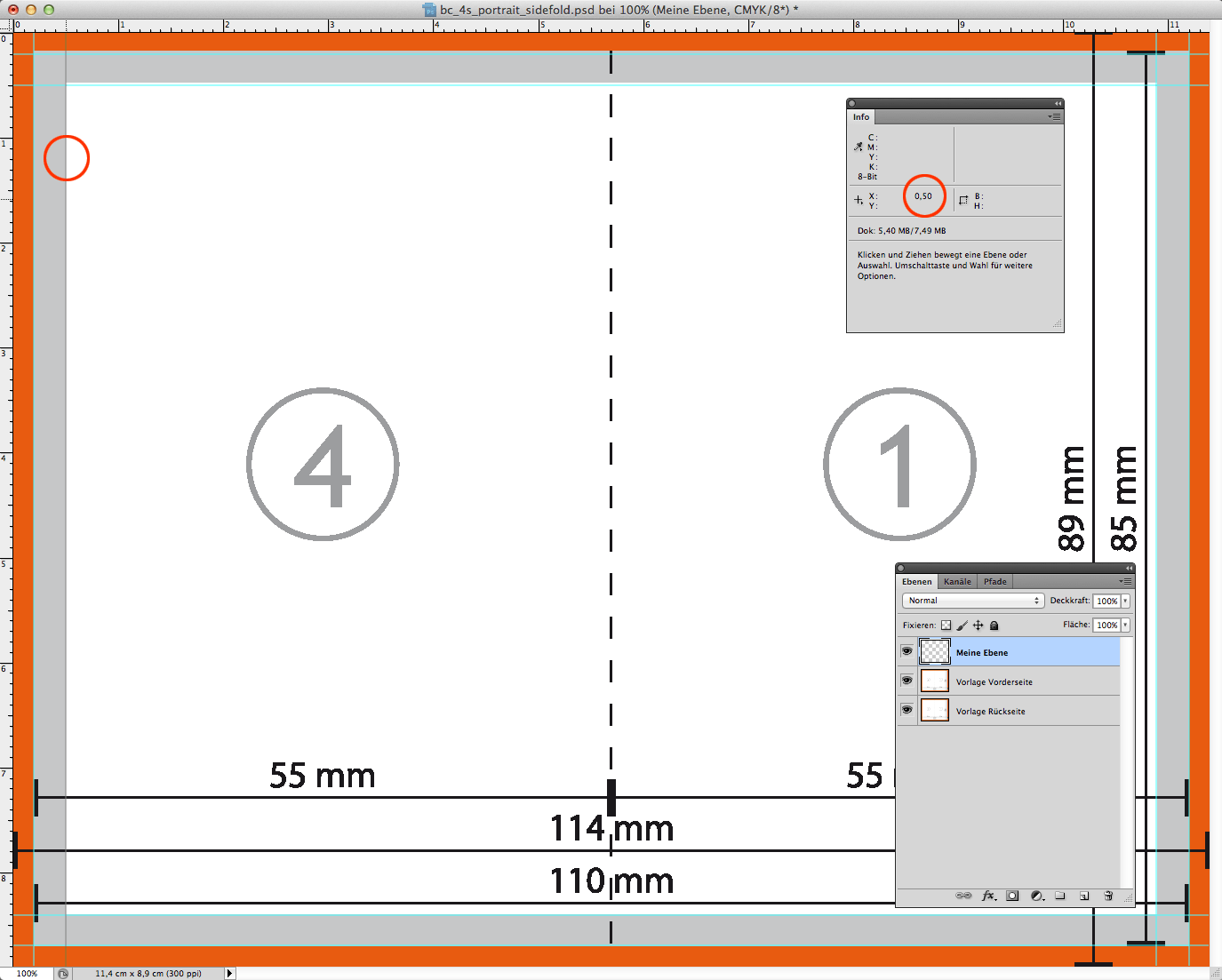Hide the Vorlage Vorderseite layer

pos(907,681)
